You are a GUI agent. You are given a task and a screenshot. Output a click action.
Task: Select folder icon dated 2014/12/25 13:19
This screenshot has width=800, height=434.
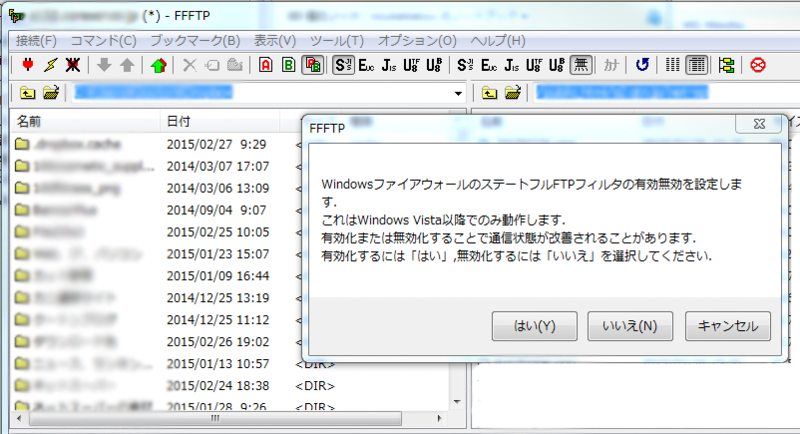(x=22, y=297)
